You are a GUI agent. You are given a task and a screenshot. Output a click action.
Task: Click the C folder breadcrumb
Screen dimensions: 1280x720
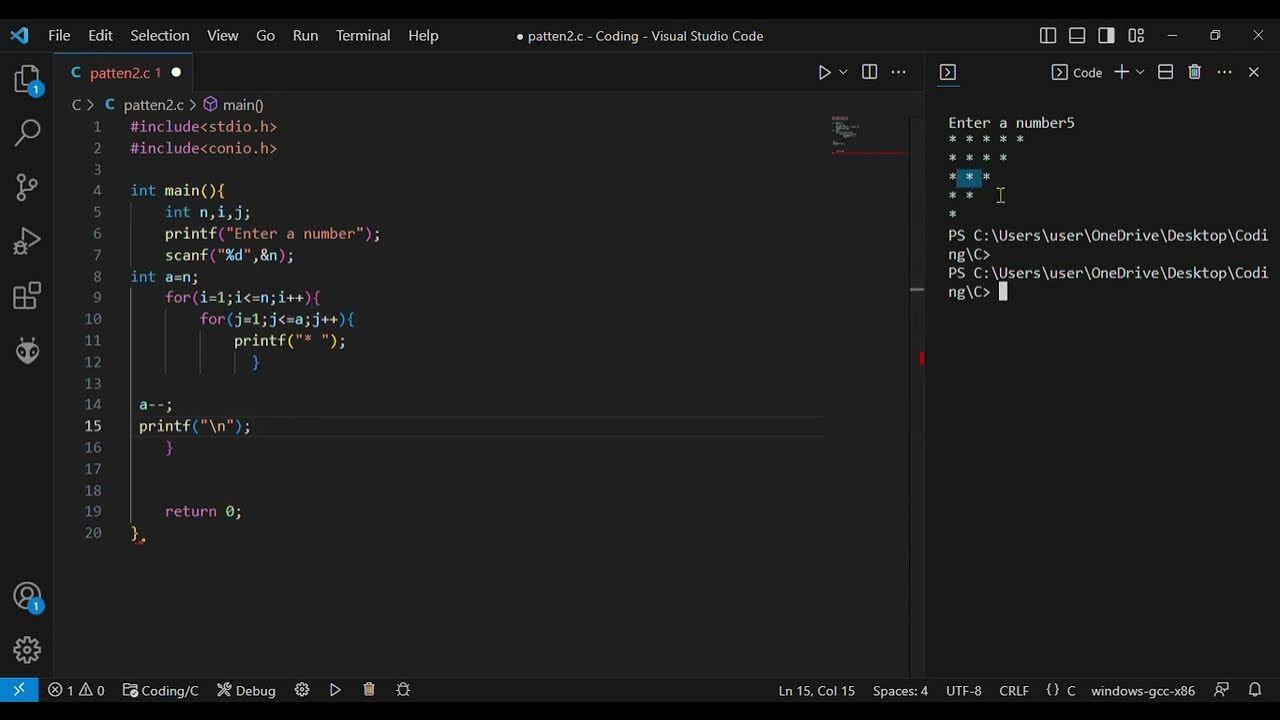pyautogui.click(x=76, y=104)
